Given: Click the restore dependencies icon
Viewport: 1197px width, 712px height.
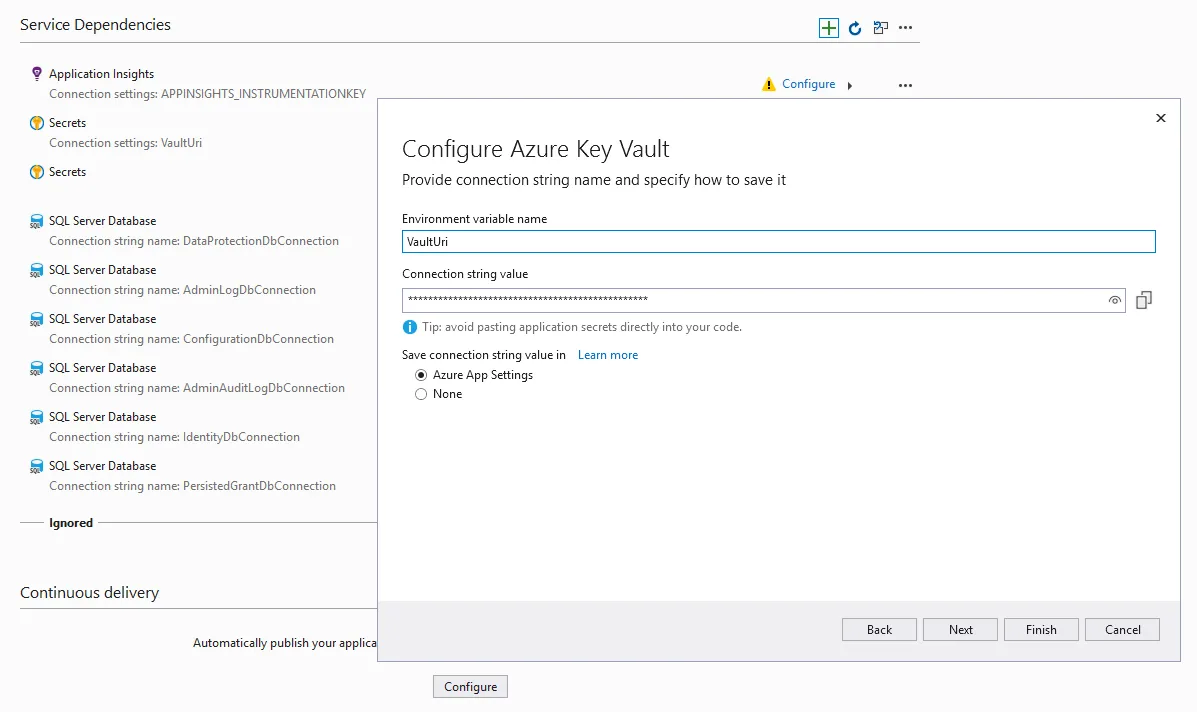Looking at the screenshot, I should (x=880, y=28).
